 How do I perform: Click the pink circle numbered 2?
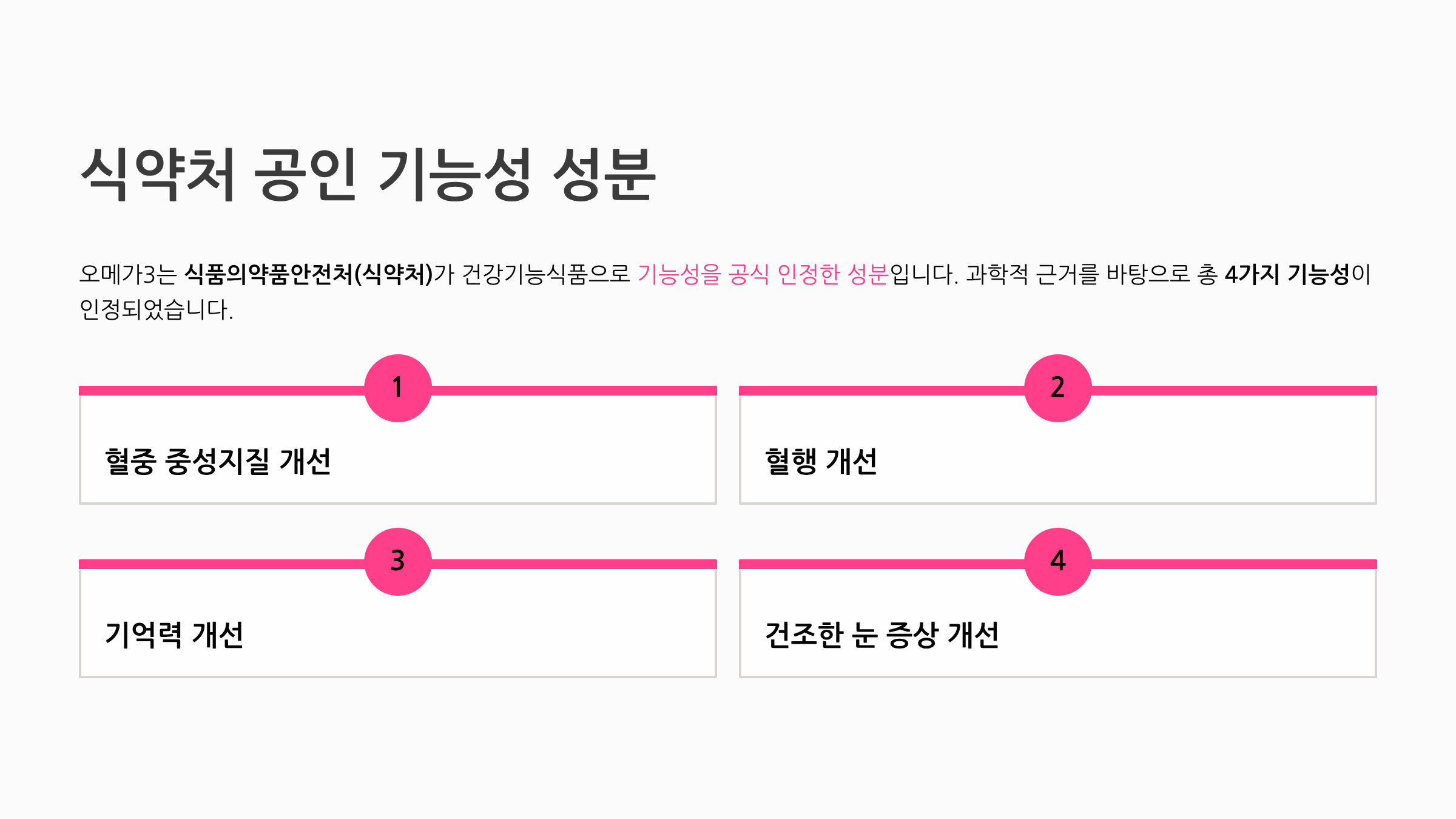tap(1058, 388)
